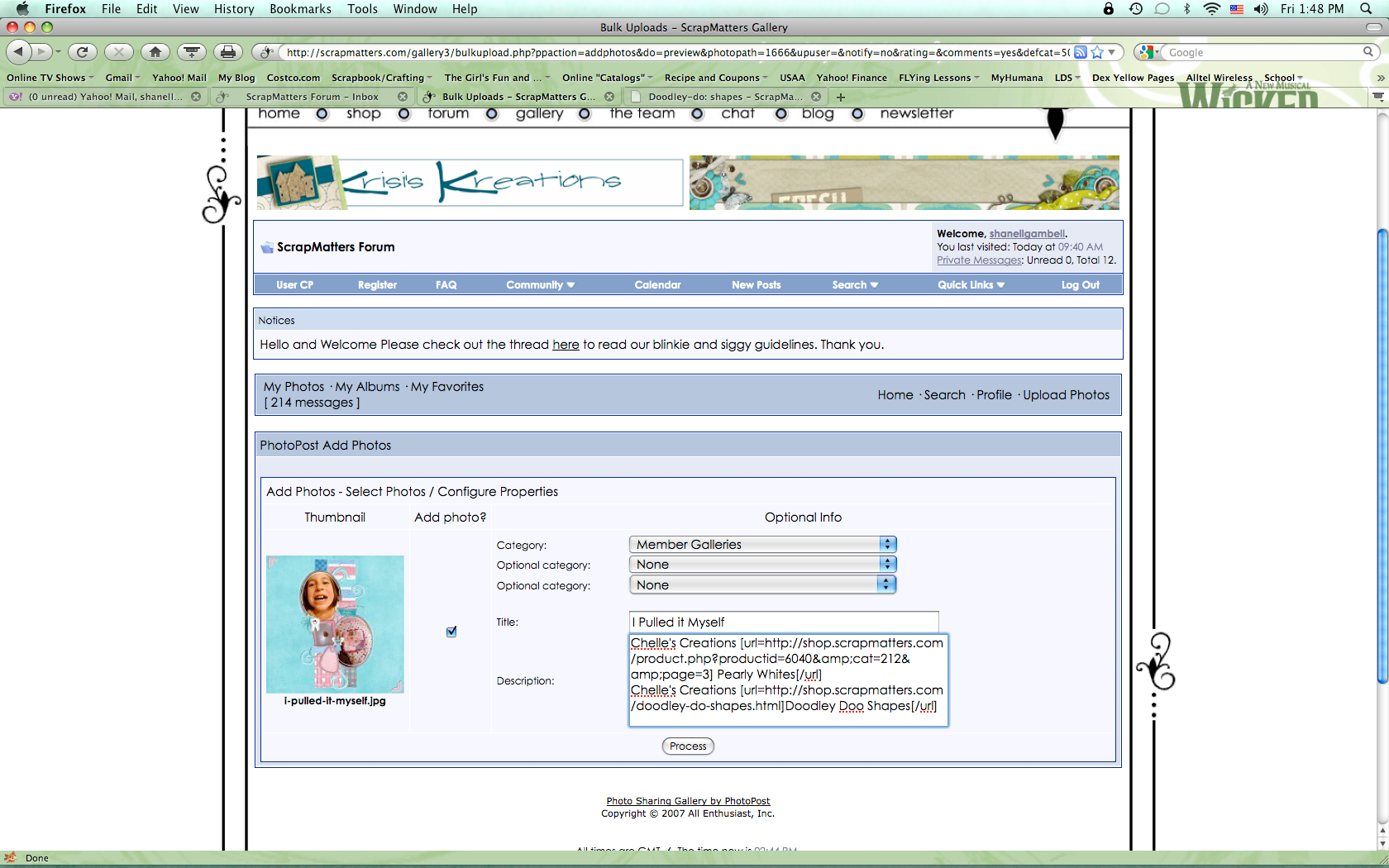Expand the Search forum menu
The image size is (1389, 868).
pos(855,285)
